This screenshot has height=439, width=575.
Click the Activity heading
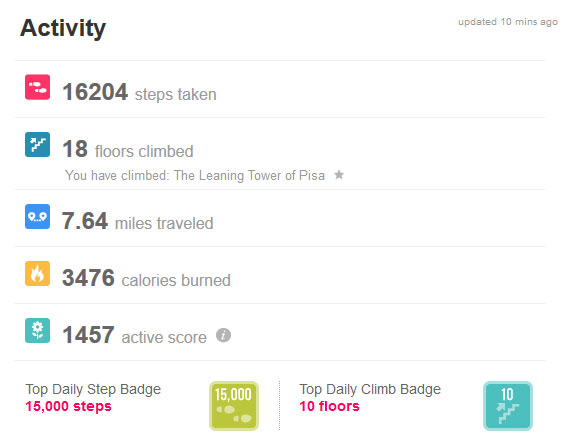(x=63, y=28)
